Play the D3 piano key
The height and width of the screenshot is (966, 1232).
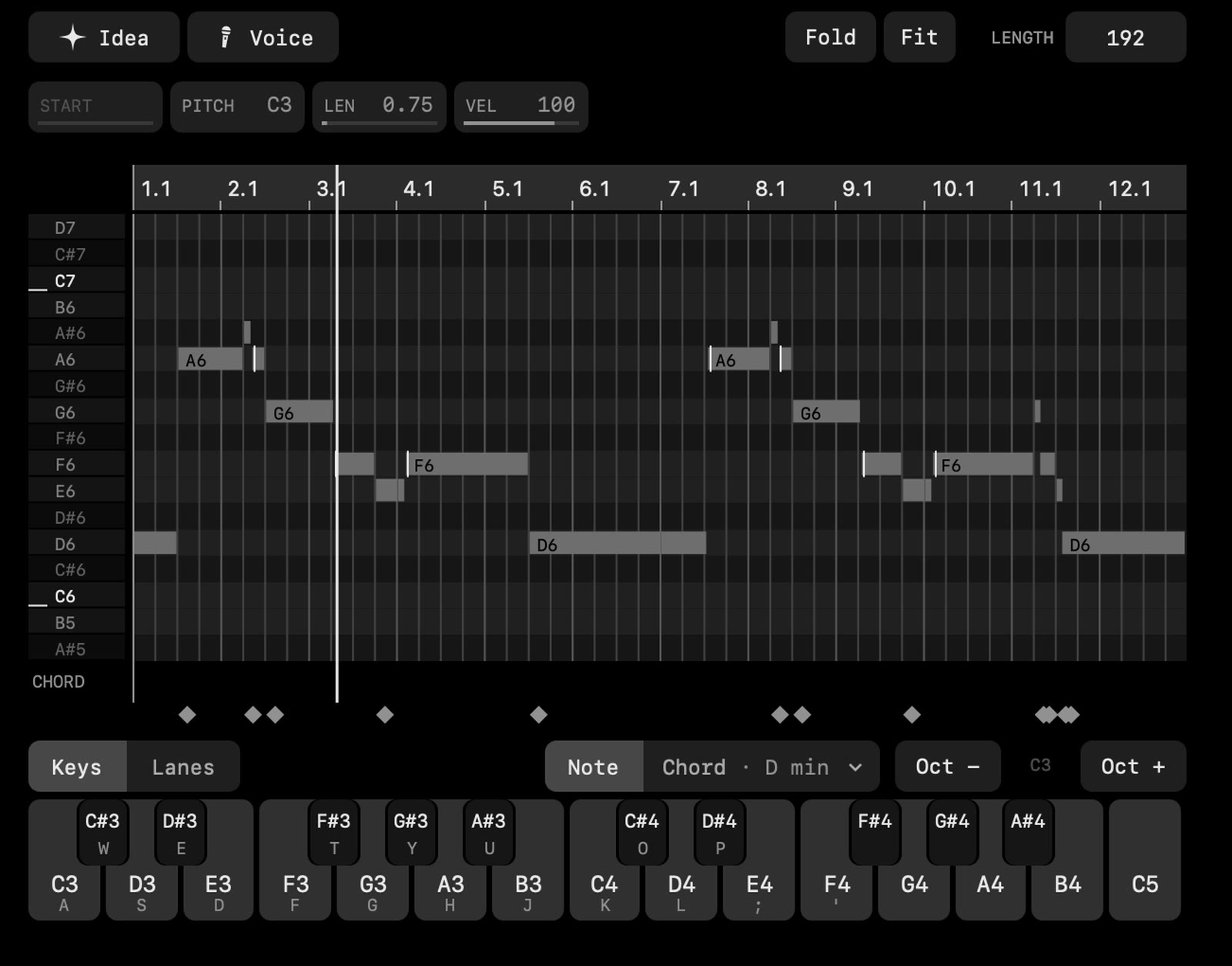pyautogui.click(x=142, y=892)
